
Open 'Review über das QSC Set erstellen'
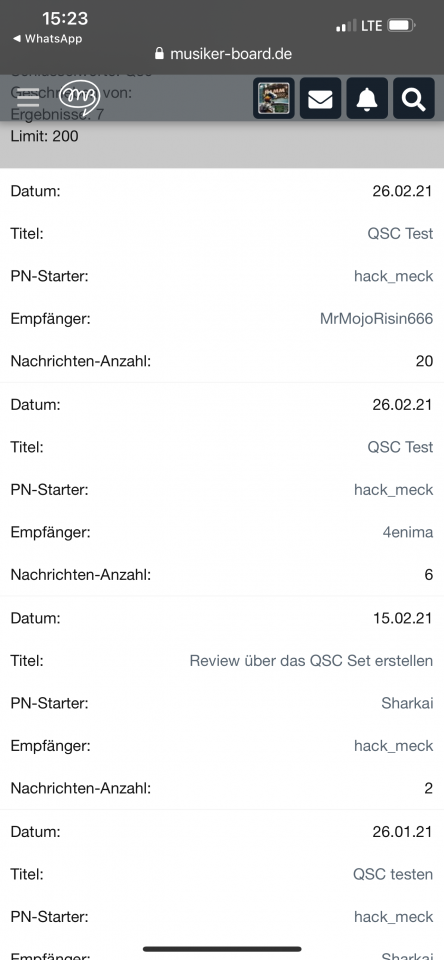[311, 661]
